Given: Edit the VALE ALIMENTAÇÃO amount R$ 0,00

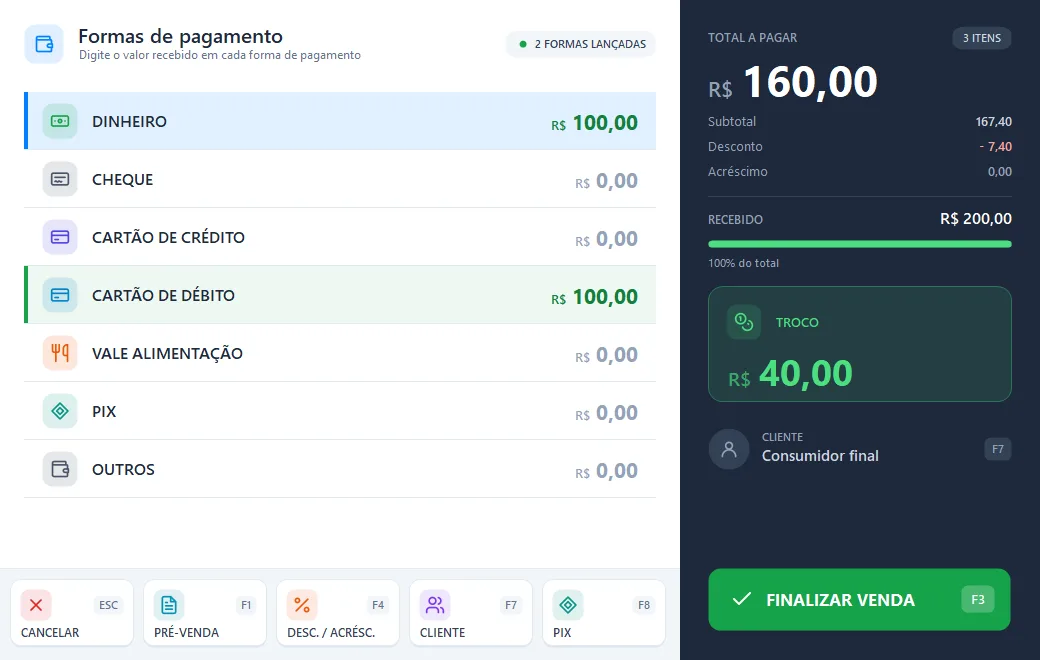Looking at the screenshot, I should (x=606, y=355).
